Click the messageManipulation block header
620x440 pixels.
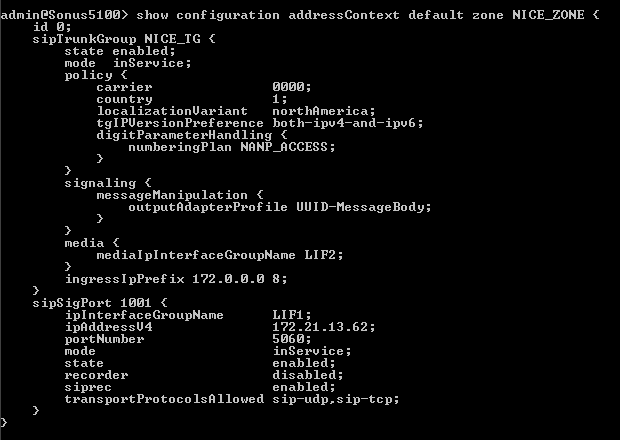point(180,195)
